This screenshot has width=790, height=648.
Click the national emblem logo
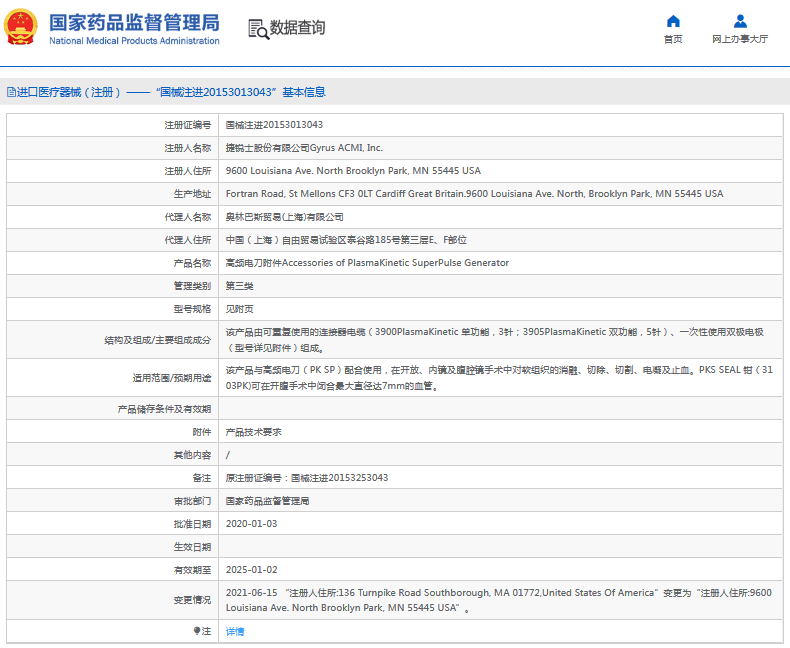(21, 27)
